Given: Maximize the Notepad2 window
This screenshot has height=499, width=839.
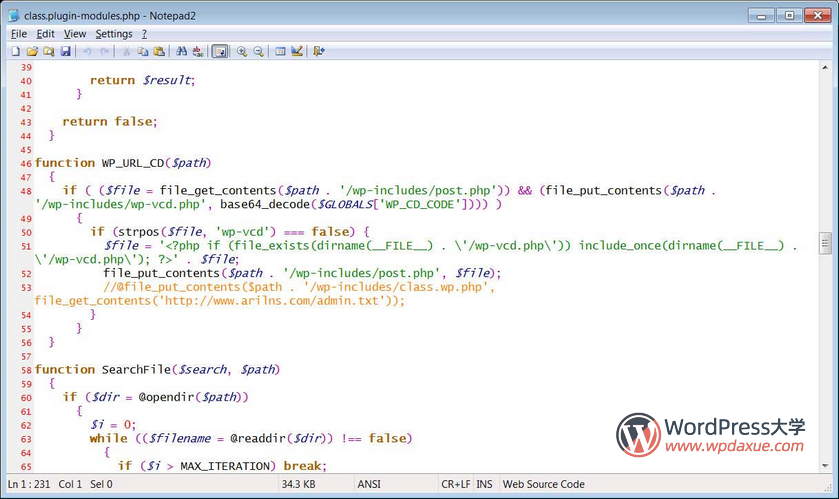Looking at the screenshot, I should pyautogui.click(x=789, y=16).
